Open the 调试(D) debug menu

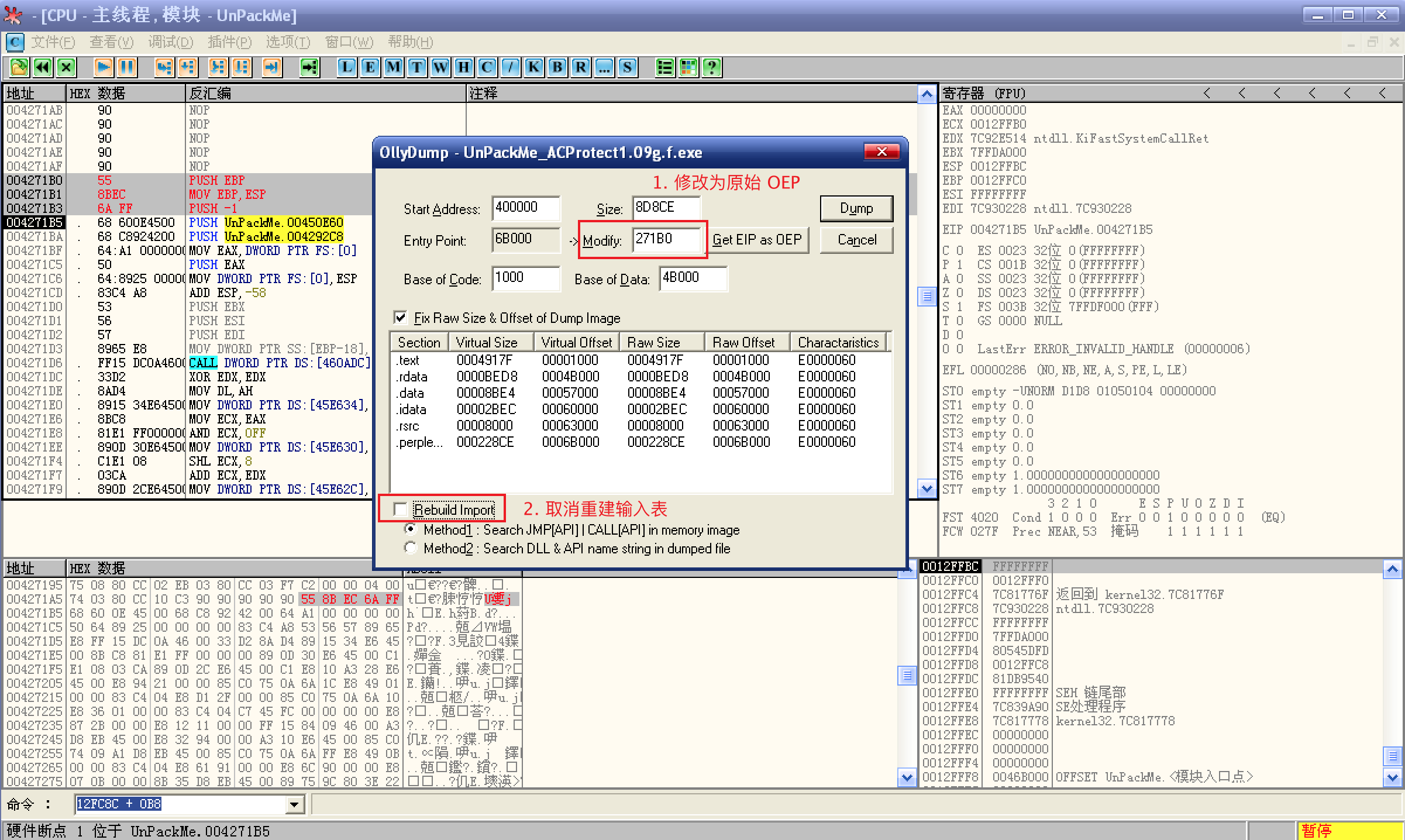[170, 42]
